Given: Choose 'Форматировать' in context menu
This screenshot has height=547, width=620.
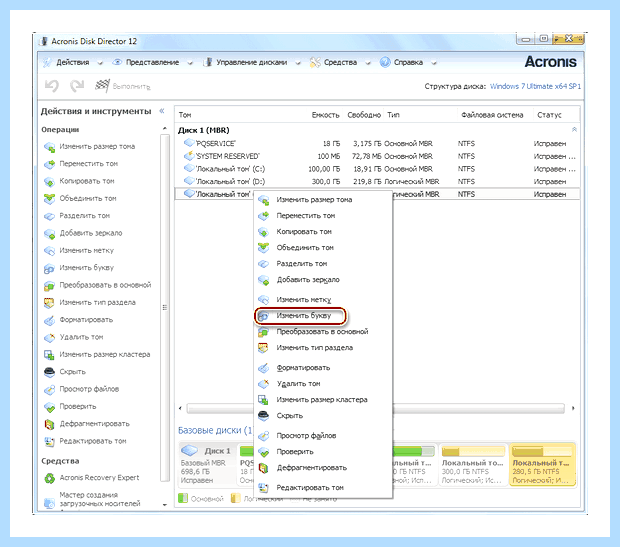Looking at the screenshot, I should [323, 368].
